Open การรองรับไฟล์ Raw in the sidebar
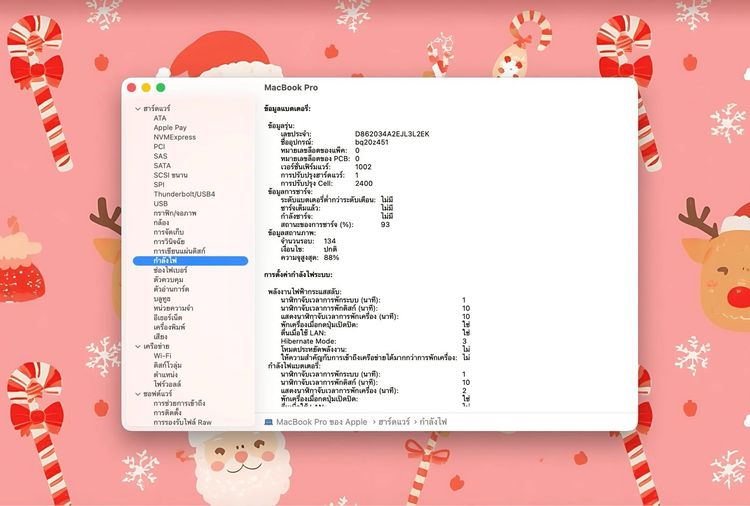The height and width of the screenshot is (506, 750). pos(182,422)
